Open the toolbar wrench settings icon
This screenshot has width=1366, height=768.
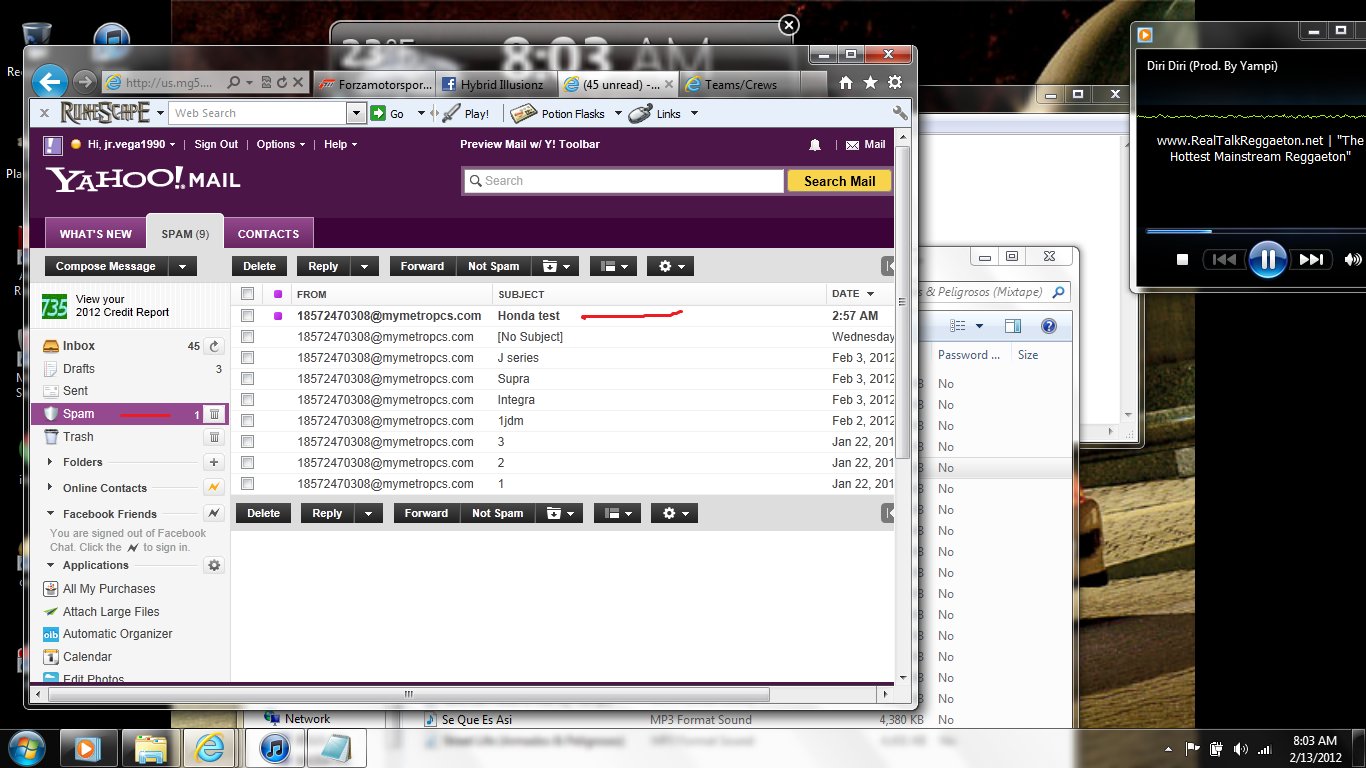[900, 113]
